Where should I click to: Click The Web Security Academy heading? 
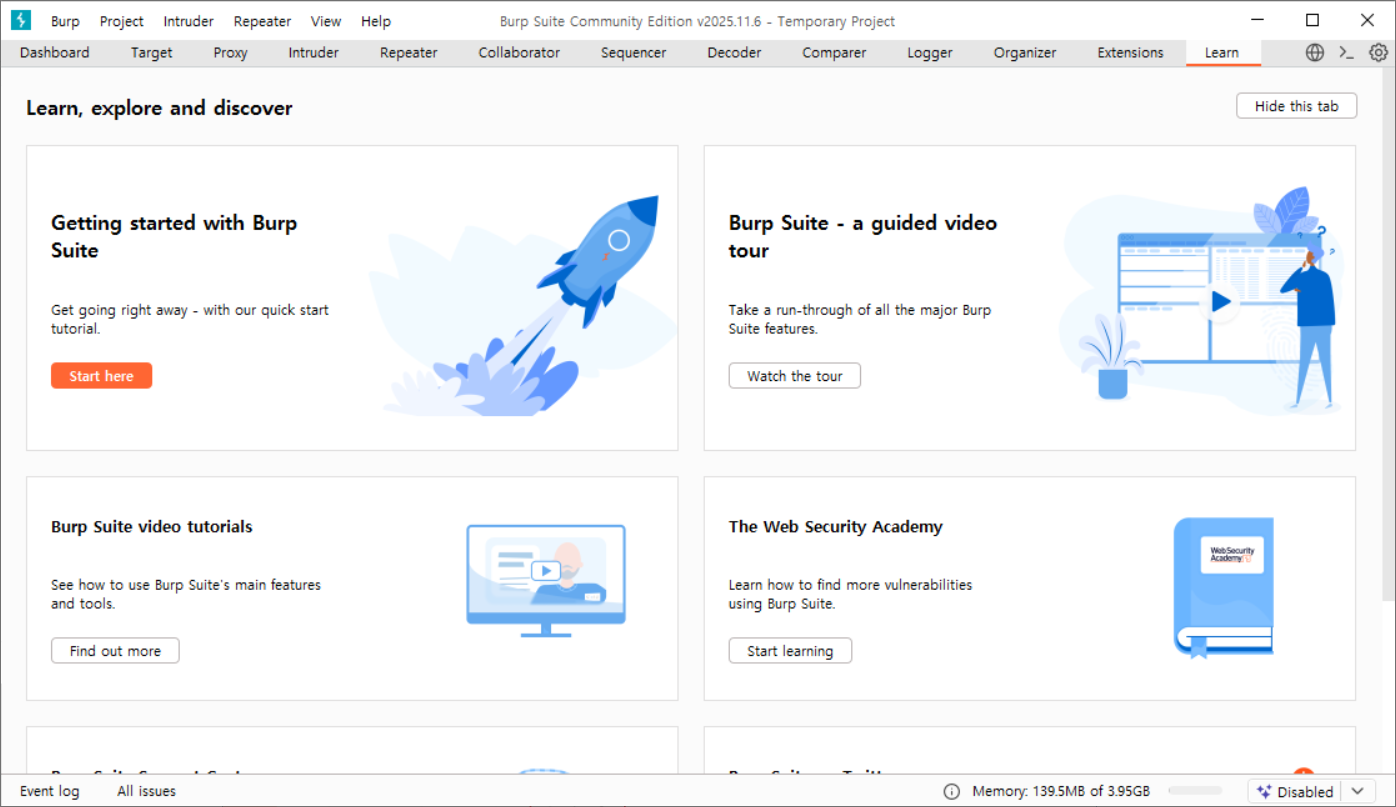(836, 527)
